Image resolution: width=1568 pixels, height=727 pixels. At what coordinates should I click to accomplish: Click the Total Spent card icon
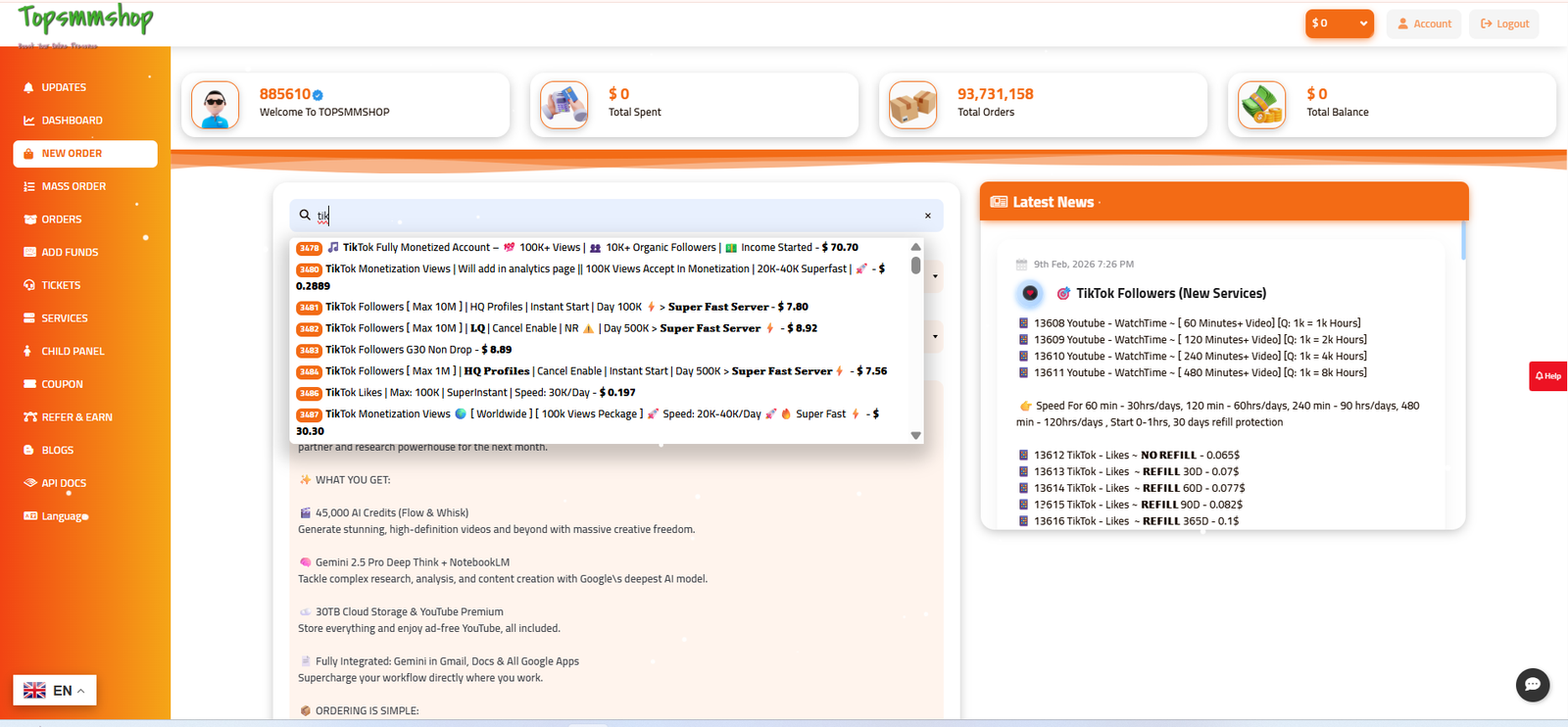coord(564,105)
